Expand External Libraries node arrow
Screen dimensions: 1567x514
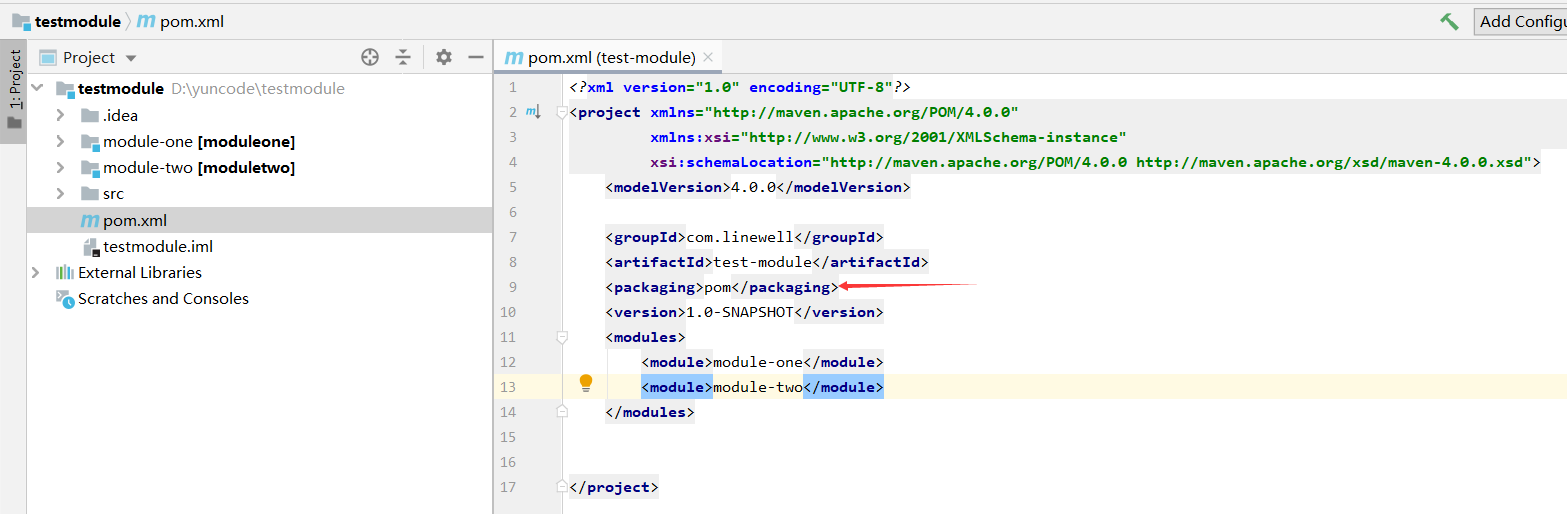(37, 272)
